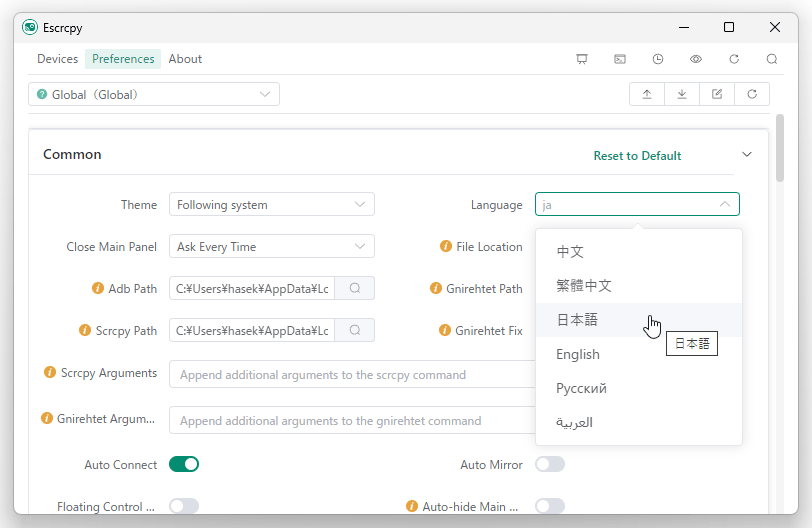This screenshot has width=812, height=528.
Task: Disable the Auto Connect toggle
Action: click(x=184, y=464)
